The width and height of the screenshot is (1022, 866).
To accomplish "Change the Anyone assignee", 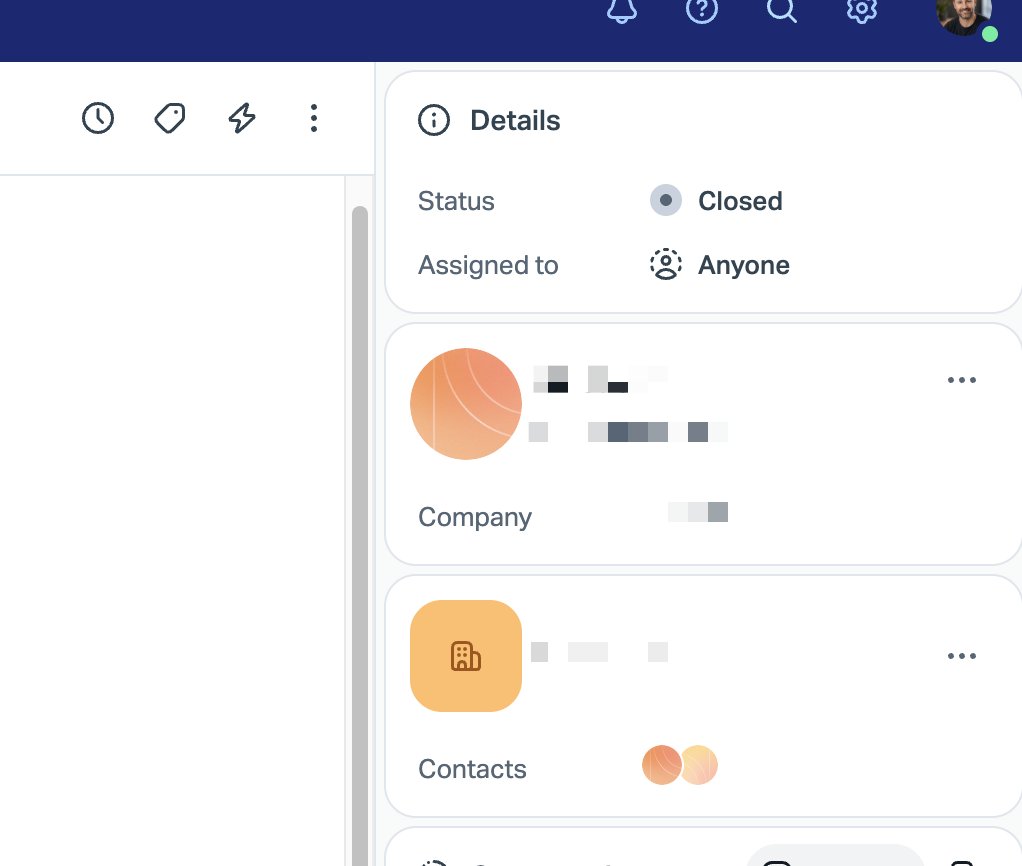I will click(744, 265).
